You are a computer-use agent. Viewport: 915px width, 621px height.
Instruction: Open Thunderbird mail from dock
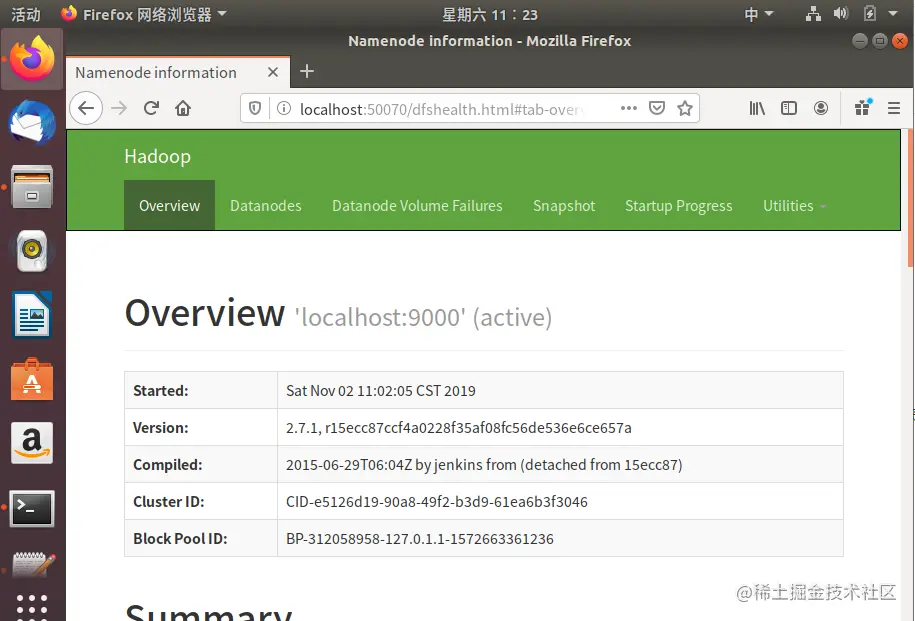32,122
